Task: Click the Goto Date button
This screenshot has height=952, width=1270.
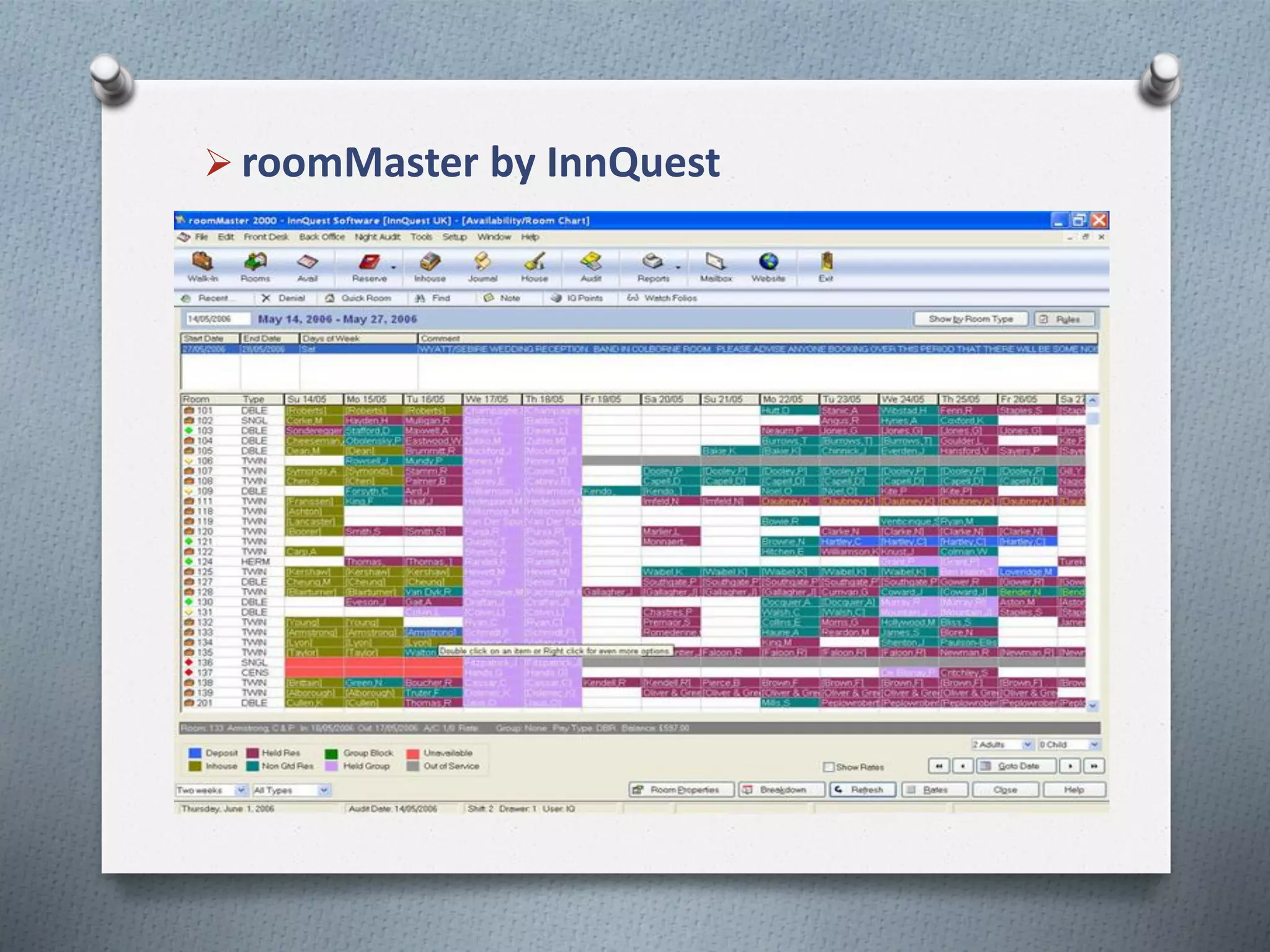Action: point(1017,766)
